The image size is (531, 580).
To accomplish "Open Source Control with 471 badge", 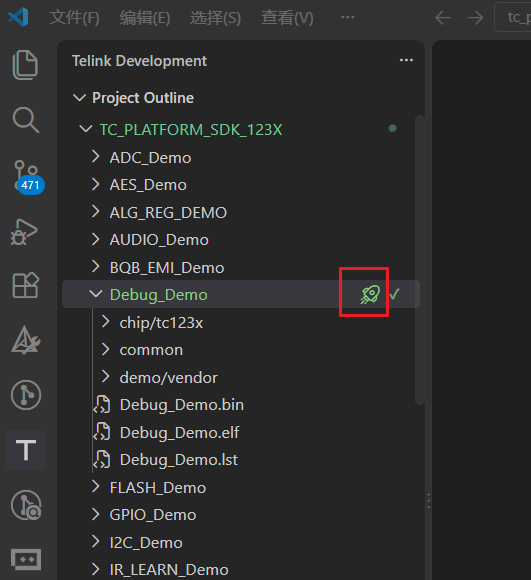I will tap(27, 176).
